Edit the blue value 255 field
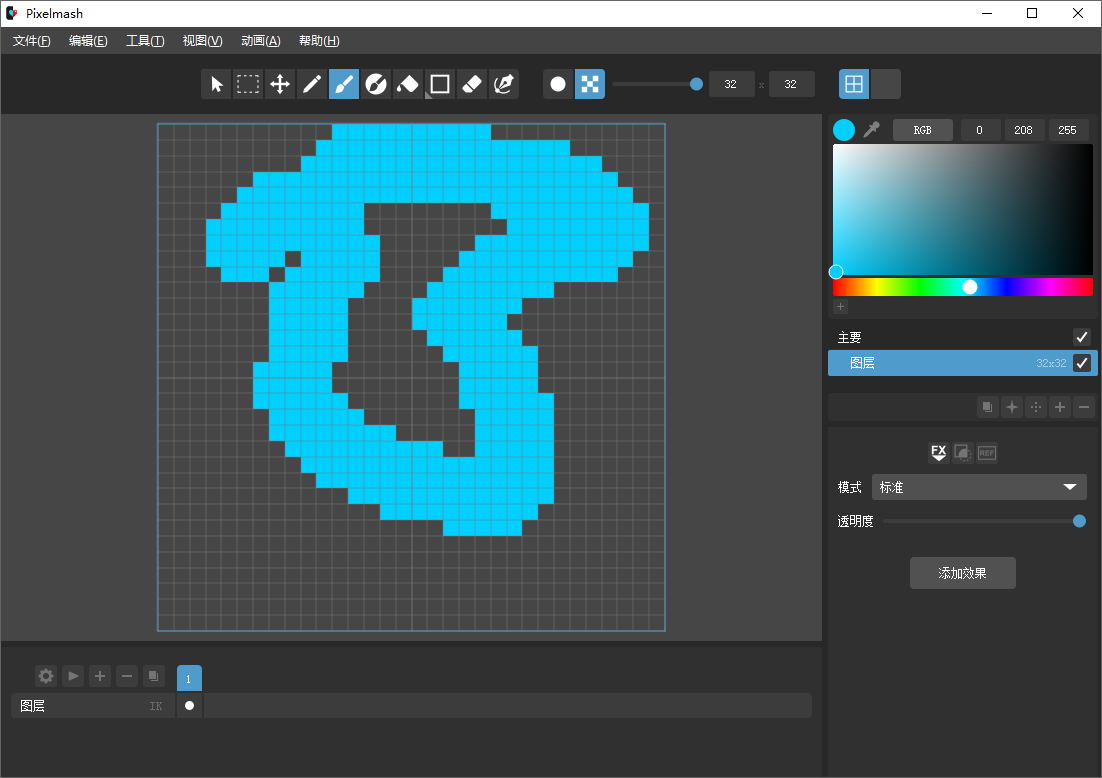 [x=1068, y=130]
